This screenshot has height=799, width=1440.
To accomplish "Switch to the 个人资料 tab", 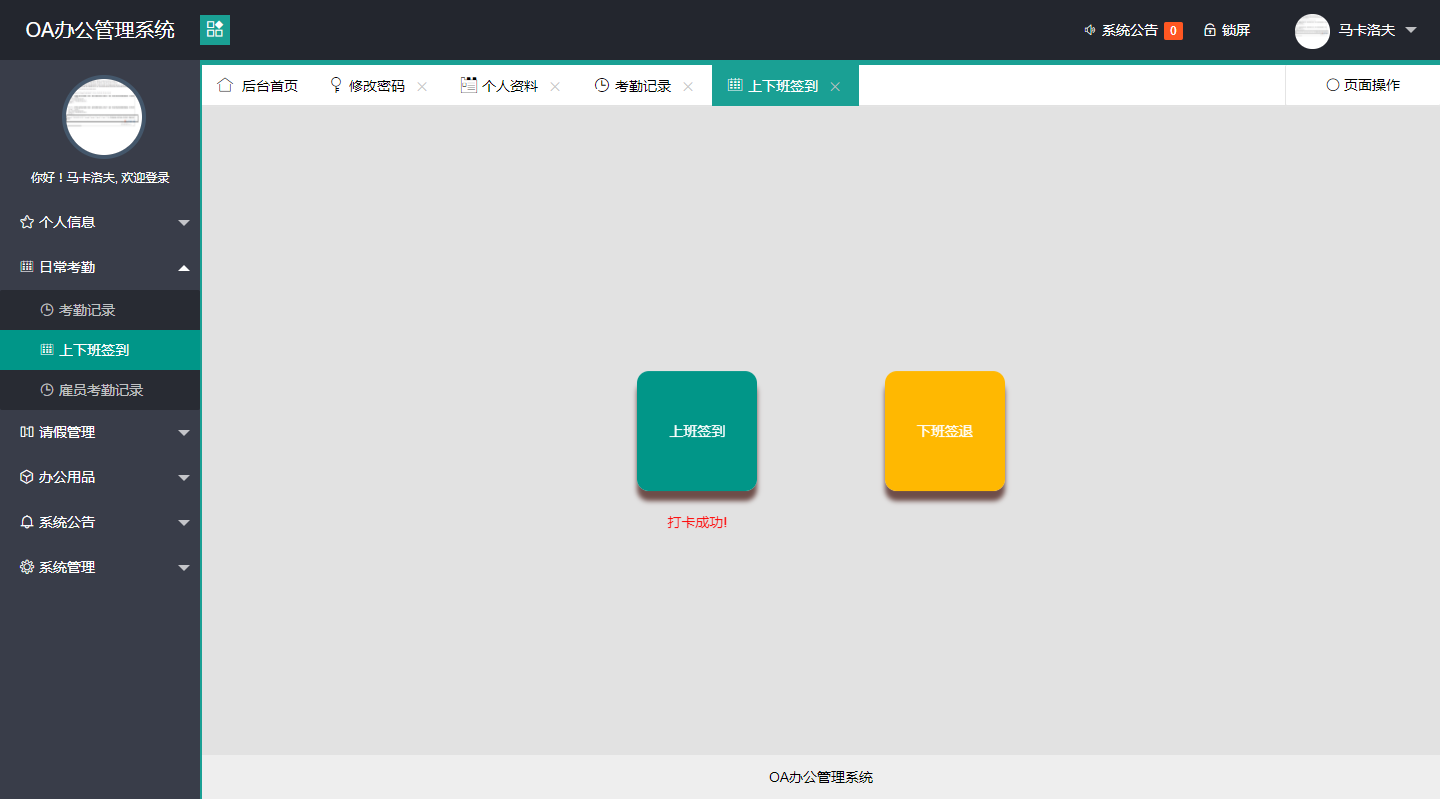I will pyautogui.click(x=510, y=85).
